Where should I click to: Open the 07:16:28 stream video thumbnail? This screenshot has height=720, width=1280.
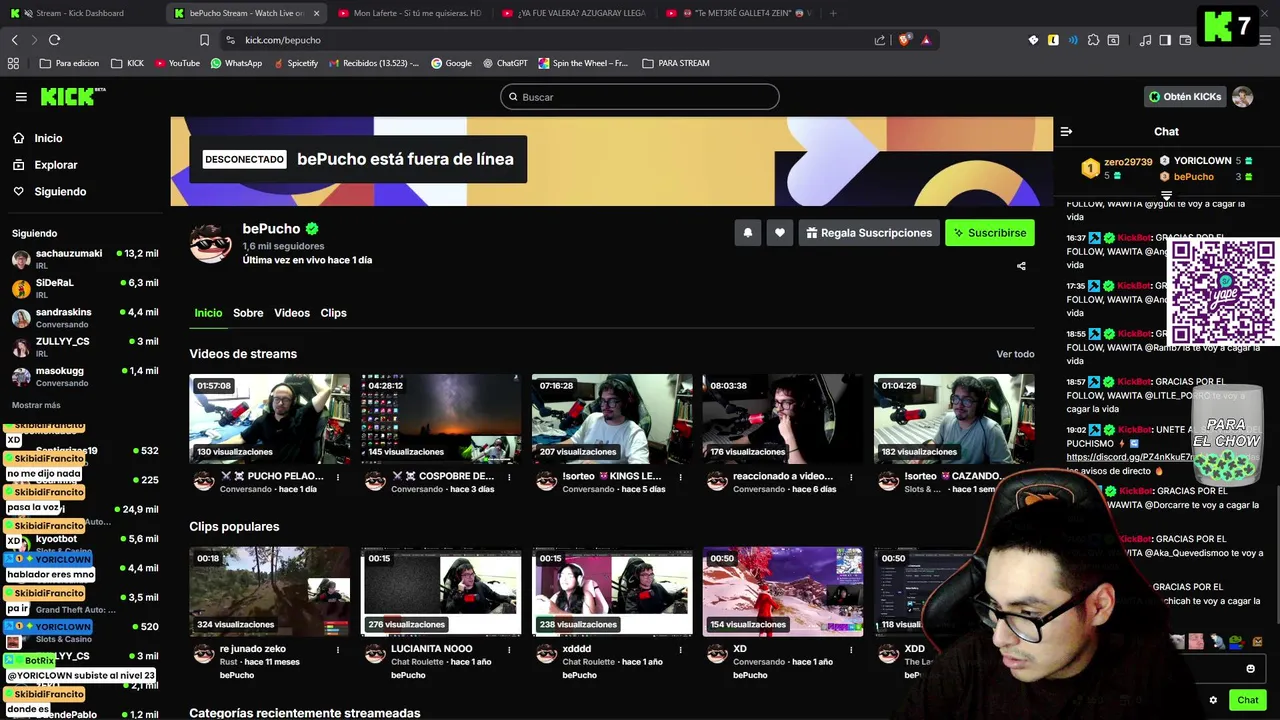coord(612,419)
